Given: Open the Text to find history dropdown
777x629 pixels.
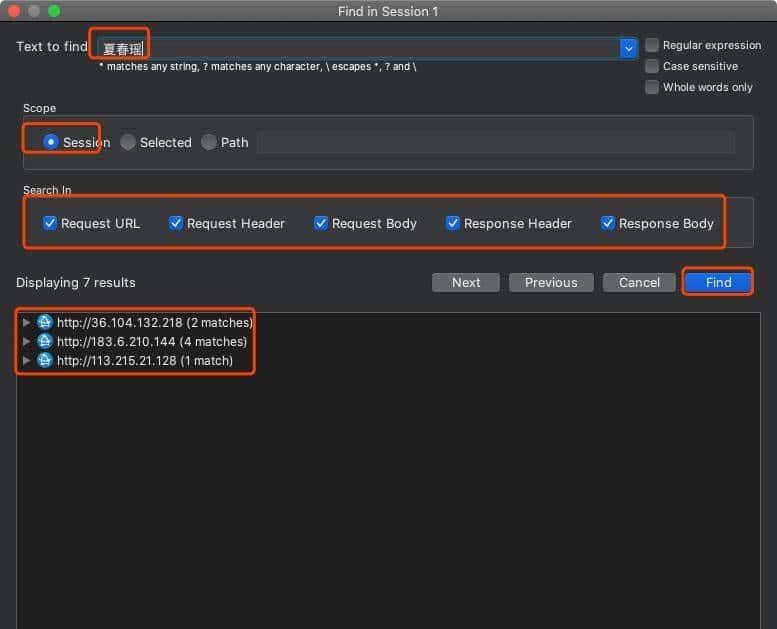Looking at the screenshot, I should coord(628,48).
